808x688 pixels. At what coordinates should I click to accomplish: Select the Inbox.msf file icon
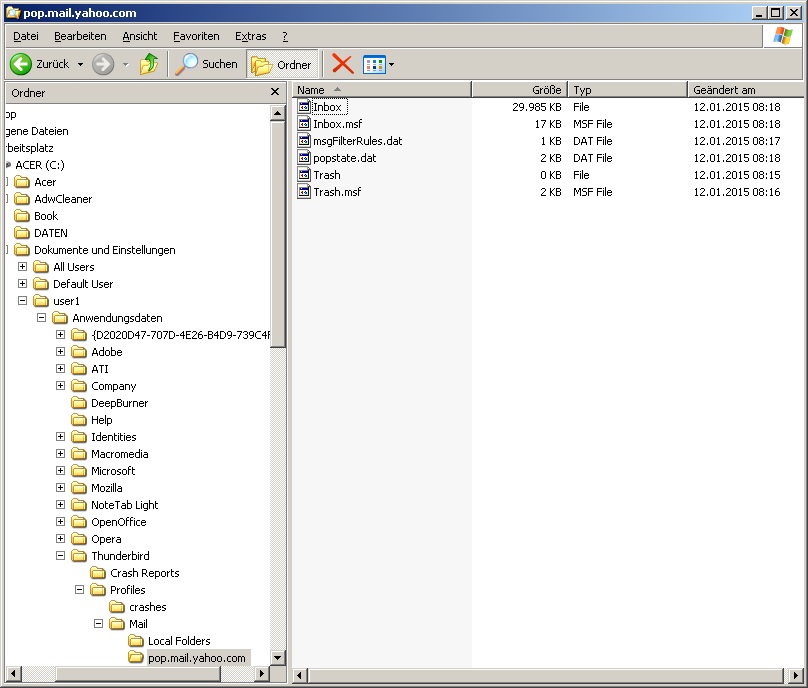point(304,124)
